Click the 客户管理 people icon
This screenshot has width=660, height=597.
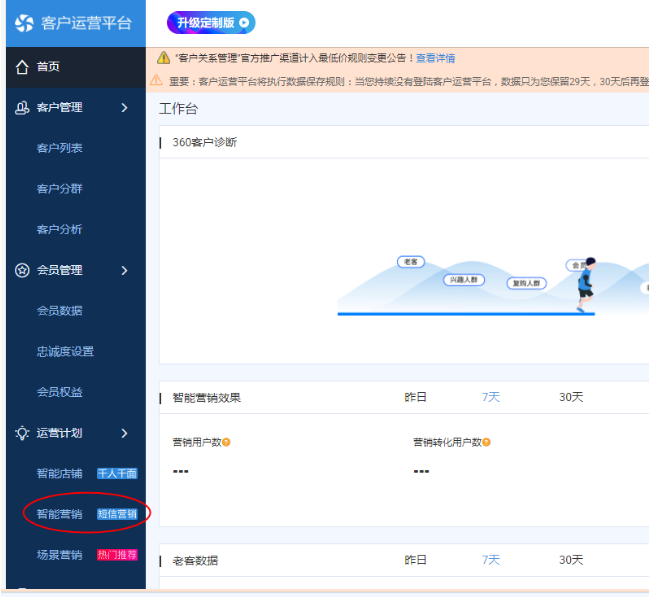22,108
